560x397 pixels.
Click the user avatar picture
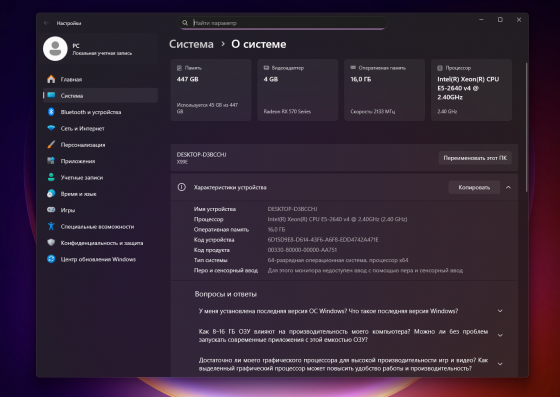click(55, 49)
